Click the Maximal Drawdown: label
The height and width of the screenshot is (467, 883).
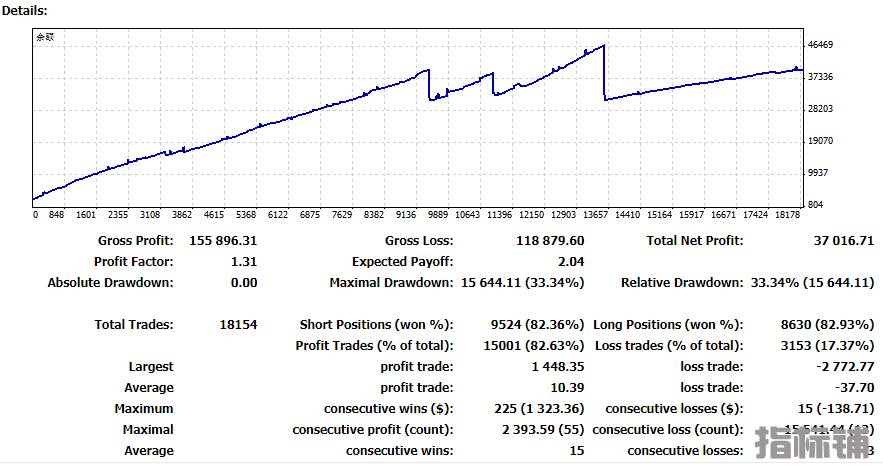391,282
